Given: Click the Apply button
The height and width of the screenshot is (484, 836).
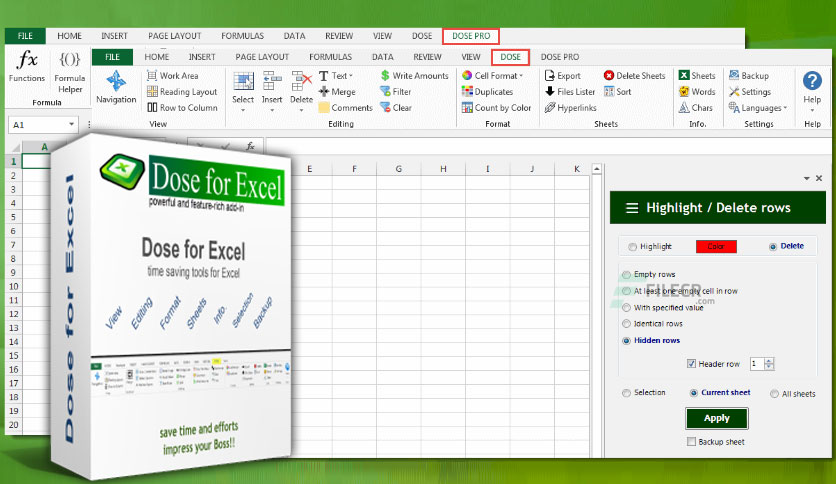Looking at the screenshot, I should pyautogui.click(x=717, y=418).
